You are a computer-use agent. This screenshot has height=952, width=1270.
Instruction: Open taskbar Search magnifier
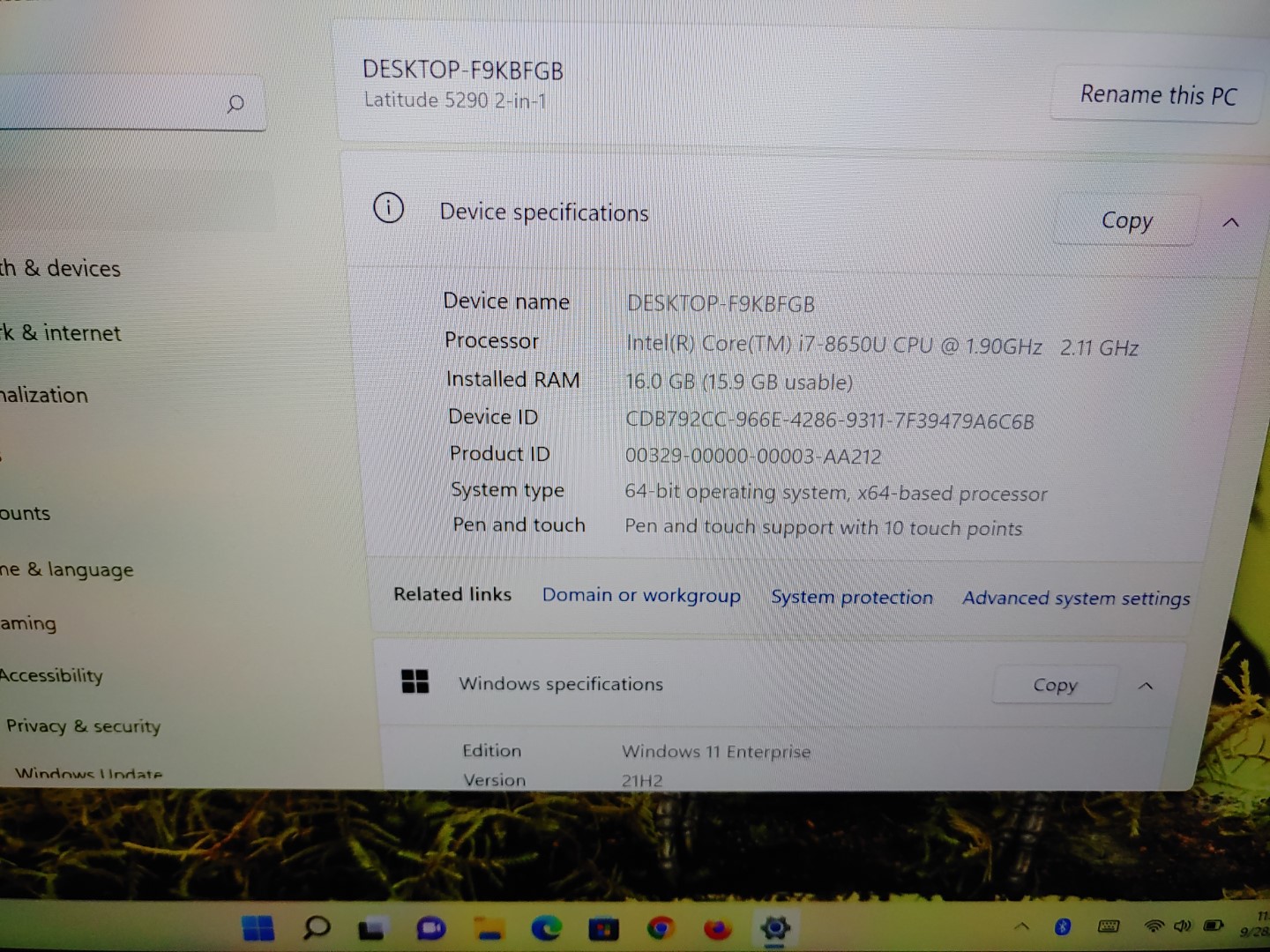pos(316,927)
